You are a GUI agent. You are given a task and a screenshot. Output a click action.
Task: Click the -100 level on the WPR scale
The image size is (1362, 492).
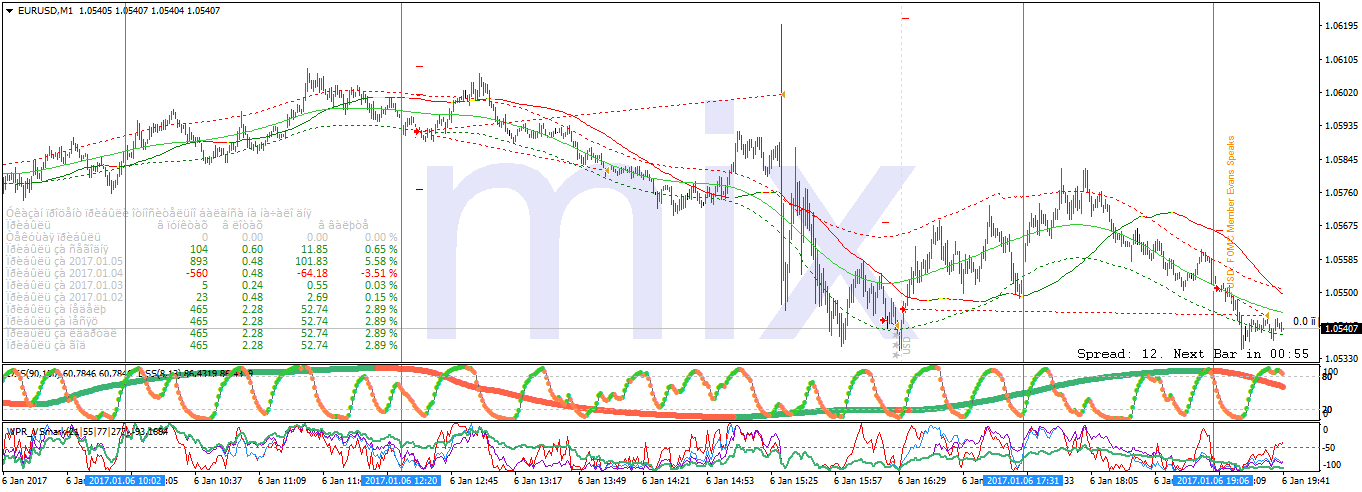(1334, 464)
